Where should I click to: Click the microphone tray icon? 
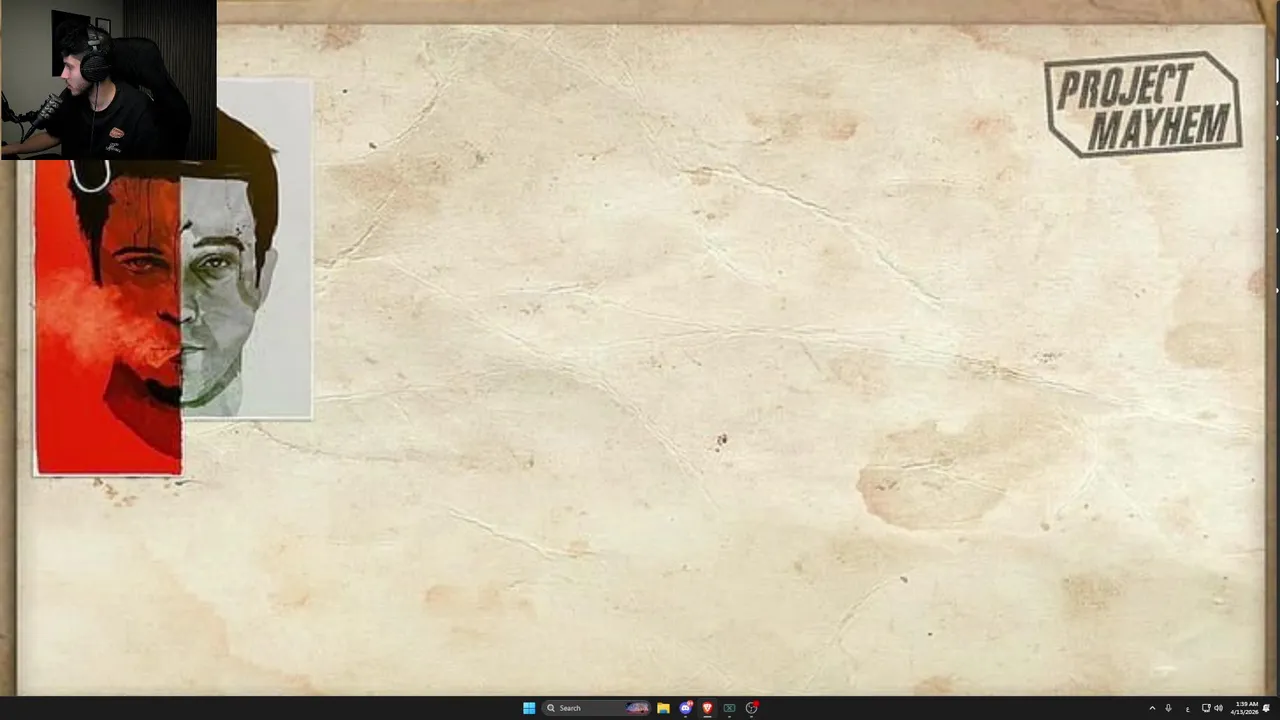click(x=1168, y=708)
